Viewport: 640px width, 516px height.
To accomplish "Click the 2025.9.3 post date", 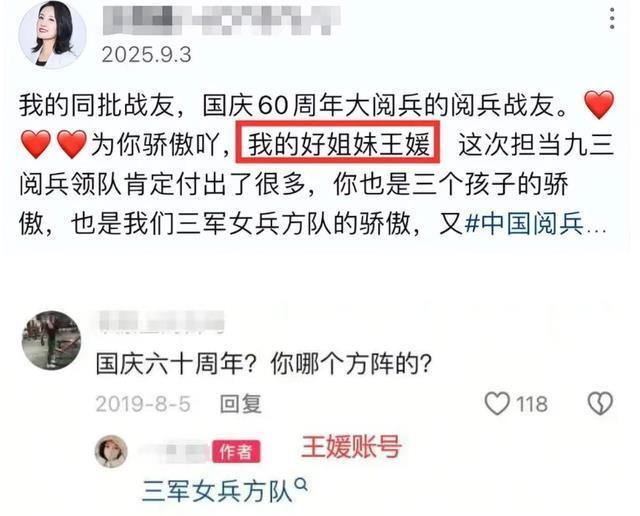I will (146, 54).
